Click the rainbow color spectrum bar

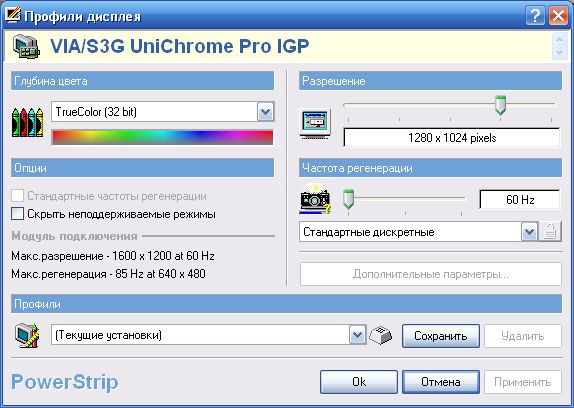click(163, 138)
